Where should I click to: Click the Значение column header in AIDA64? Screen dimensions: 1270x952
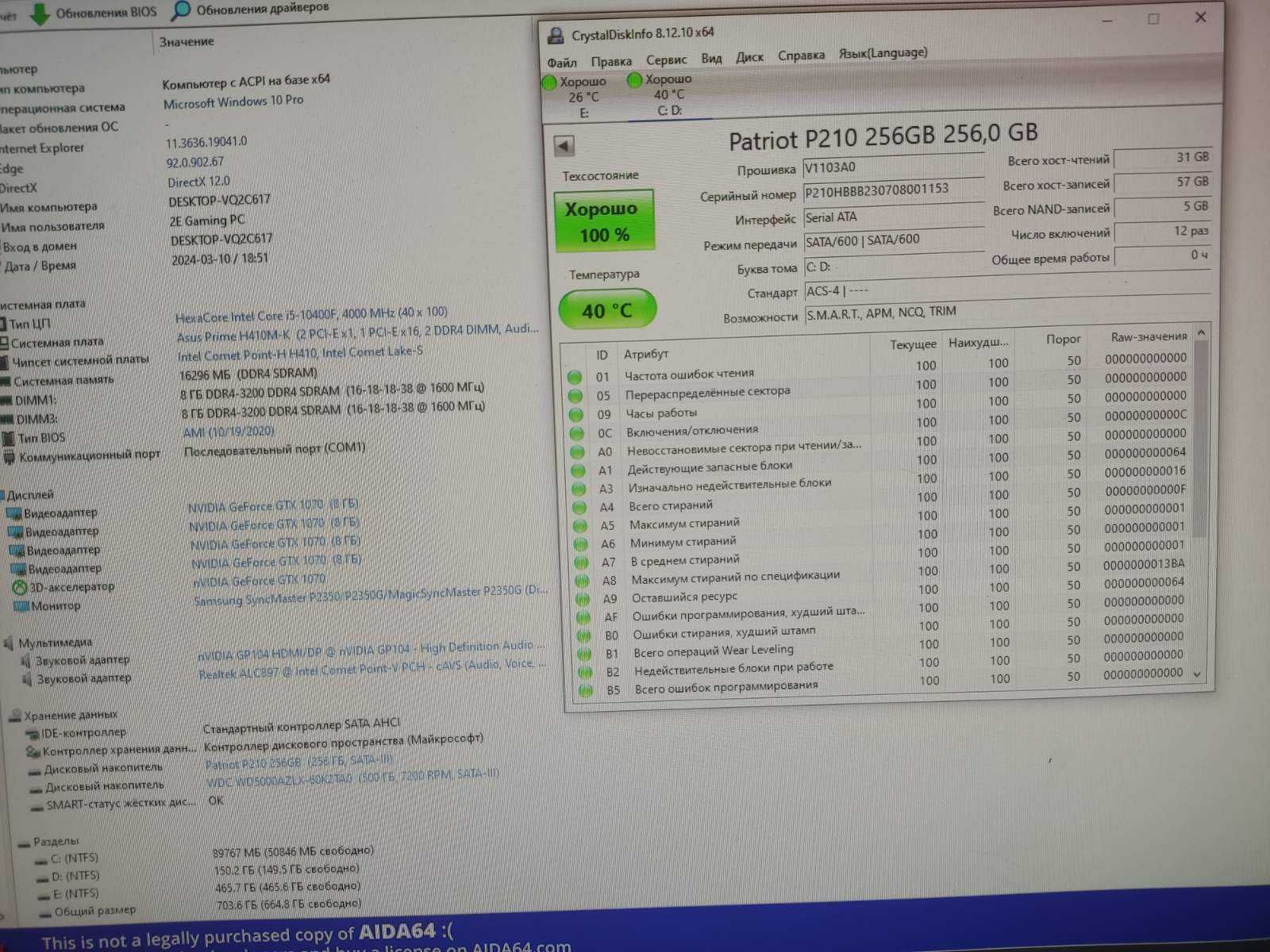pyautogui.click(x=187, y=41)
